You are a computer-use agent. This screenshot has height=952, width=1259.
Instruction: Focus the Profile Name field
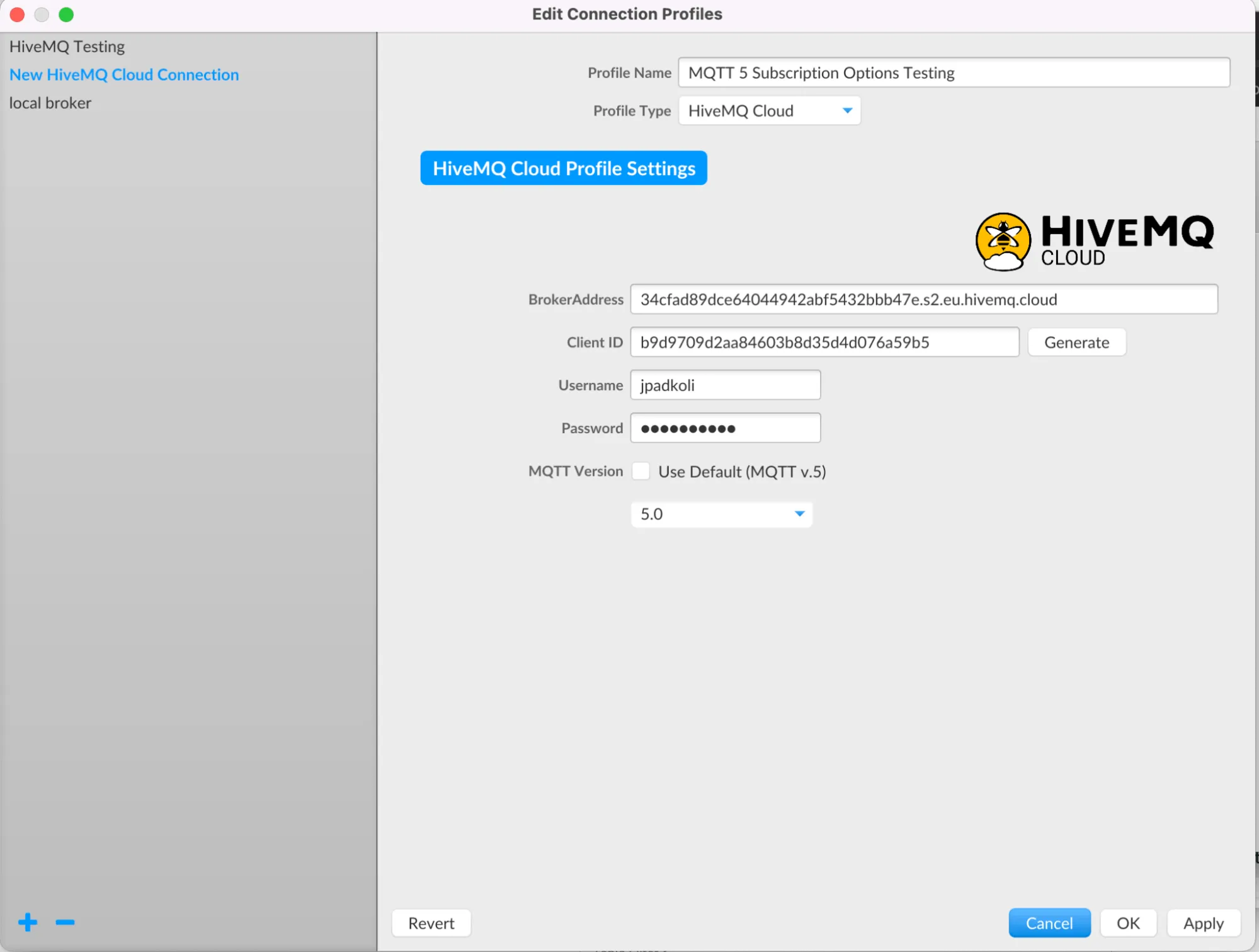954,73
